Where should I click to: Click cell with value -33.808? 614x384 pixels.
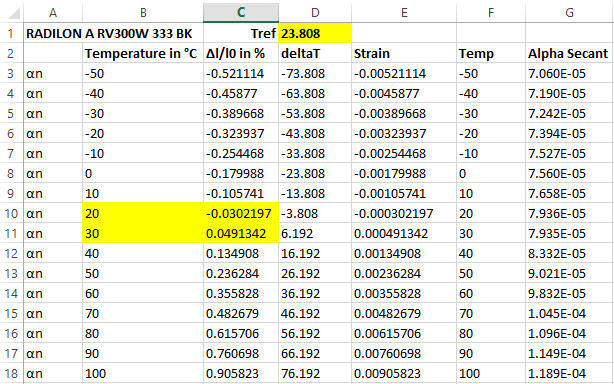[315, 153]
